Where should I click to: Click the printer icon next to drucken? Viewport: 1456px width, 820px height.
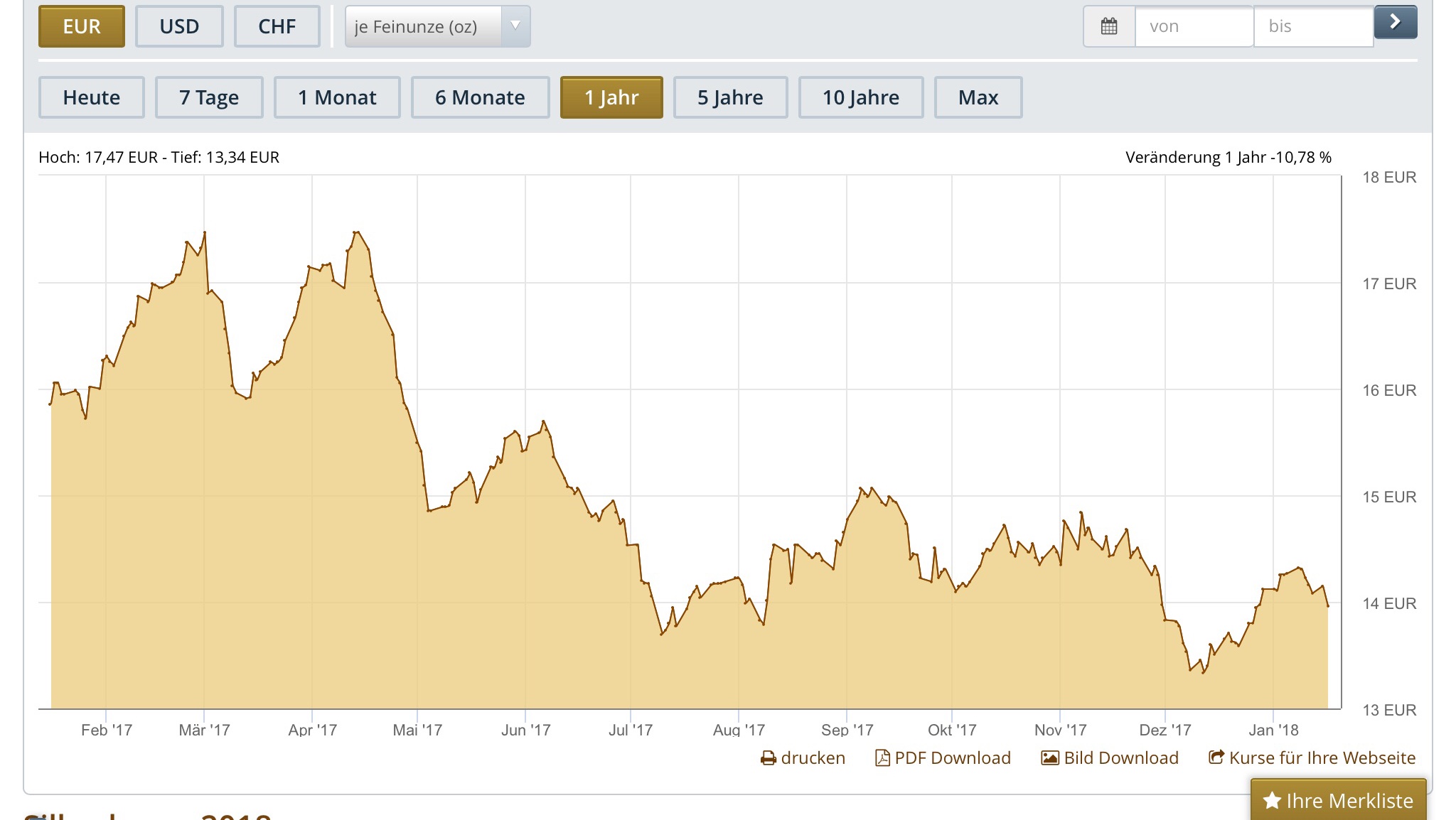pyautogui.click(x=769, y=758)
